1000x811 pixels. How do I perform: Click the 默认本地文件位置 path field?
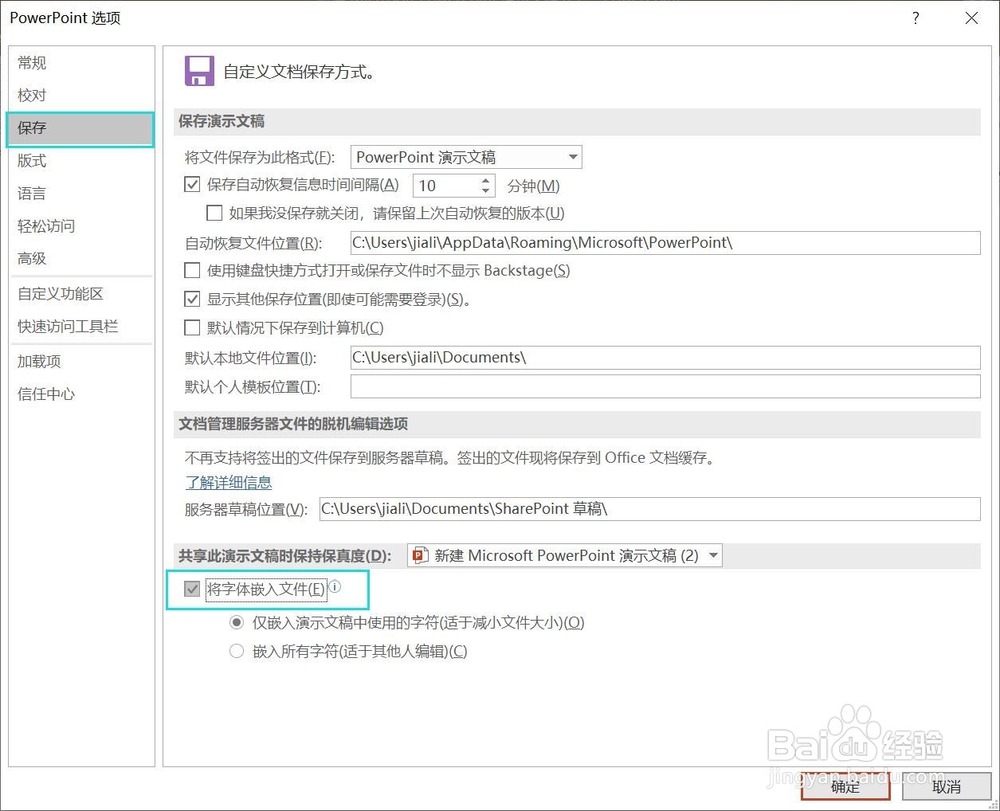point(665,358)
